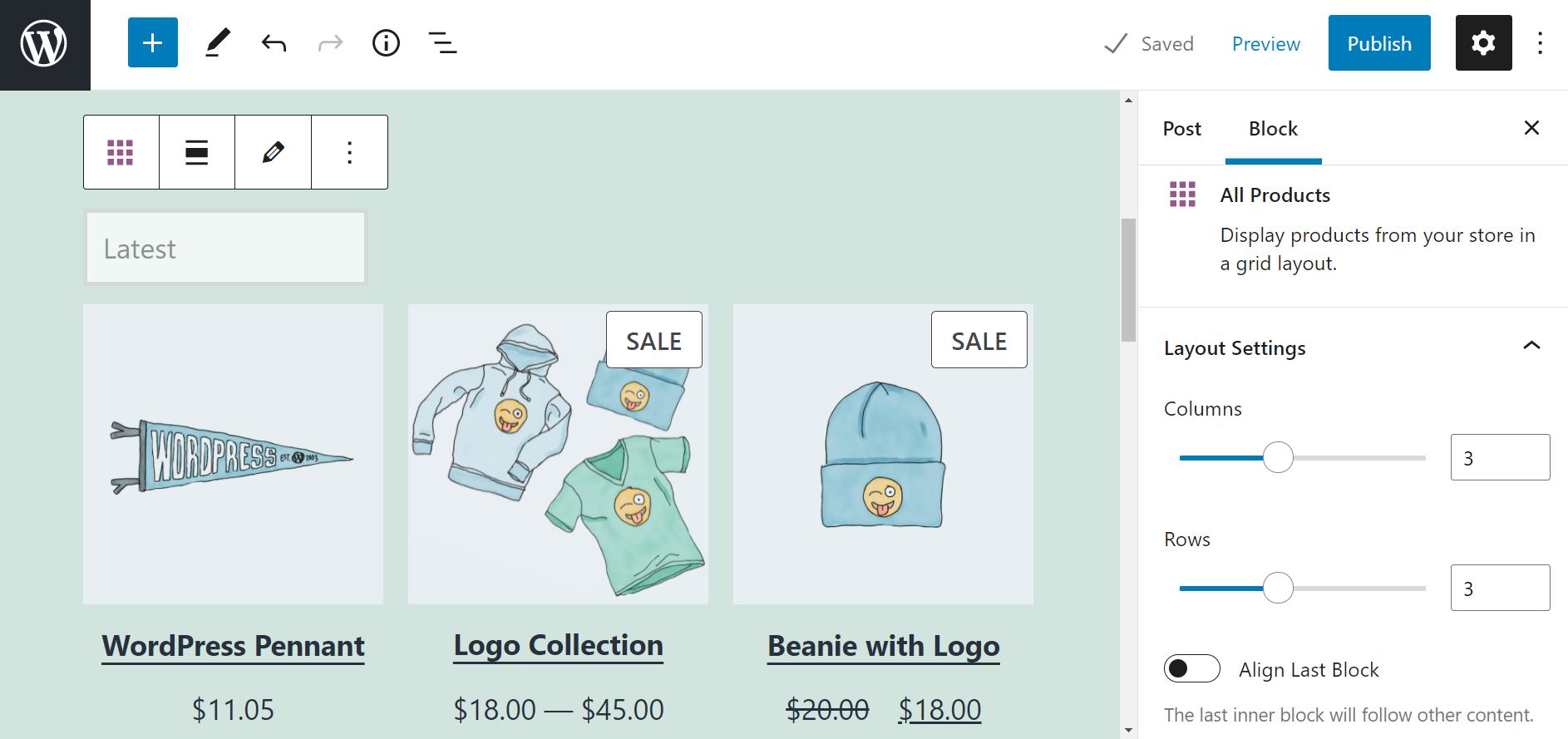Click the Redo arrow icon
This screenshot has height=739, width=1568.
330,42
